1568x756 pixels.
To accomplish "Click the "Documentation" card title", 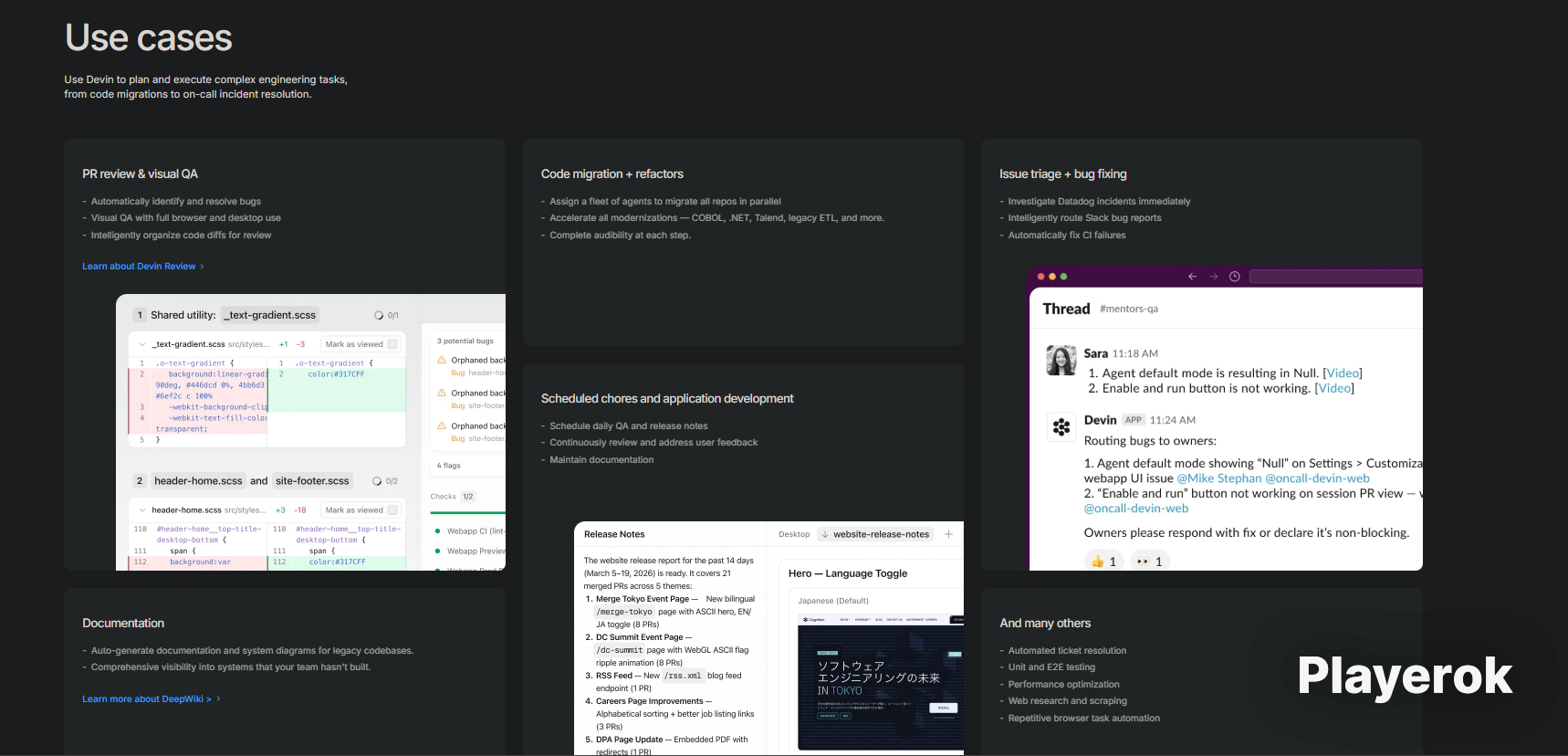I will (123, 623).
